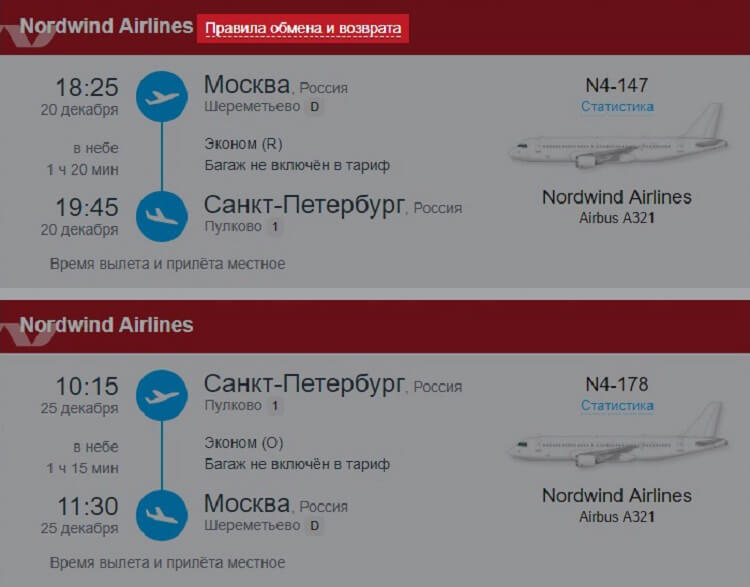Open Статистика link for flight N4-178

[617, 405]
